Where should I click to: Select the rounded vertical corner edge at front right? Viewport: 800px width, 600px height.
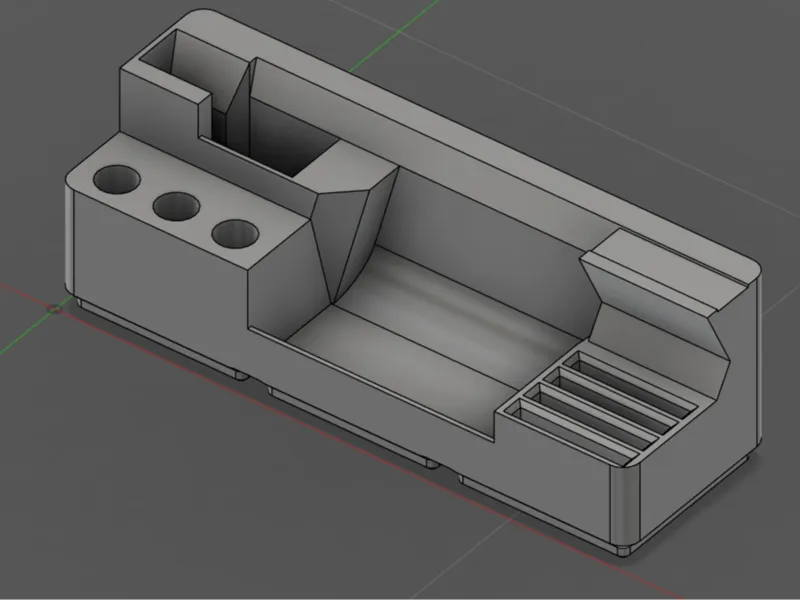625,505
